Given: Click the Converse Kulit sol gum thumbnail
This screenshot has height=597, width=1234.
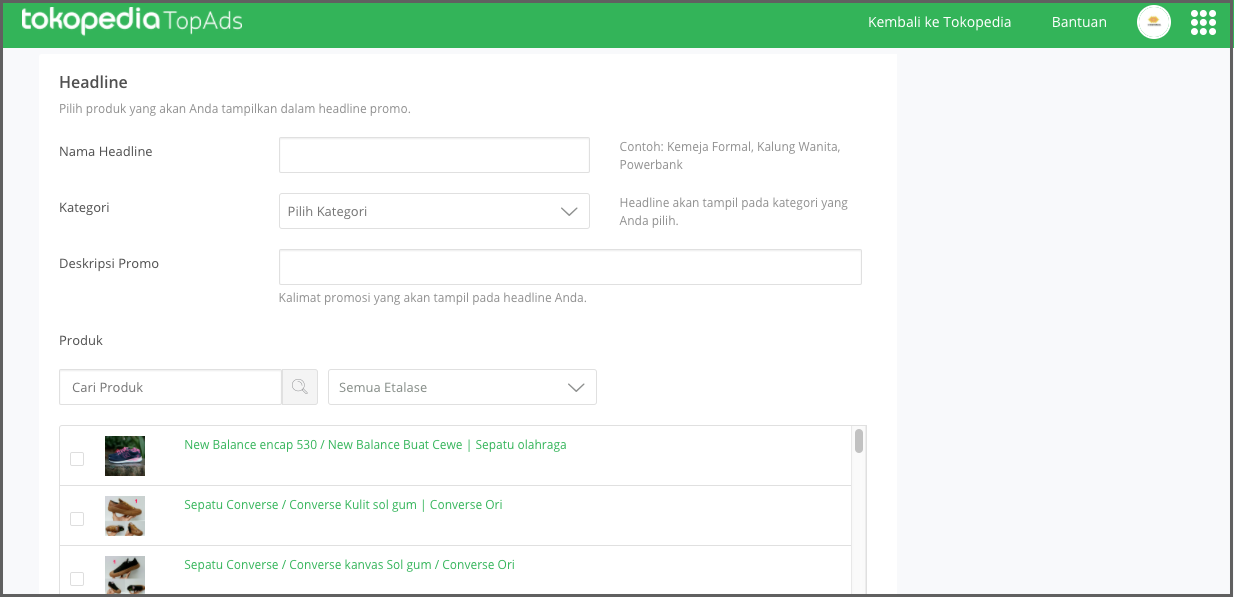Looking at the screenshot, I should [125, 516].
